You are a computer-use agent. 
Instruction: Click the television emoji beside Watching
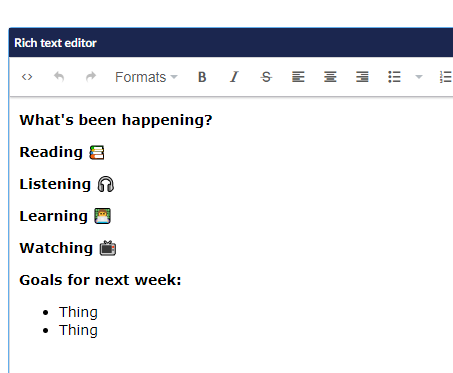pos(108,248)
